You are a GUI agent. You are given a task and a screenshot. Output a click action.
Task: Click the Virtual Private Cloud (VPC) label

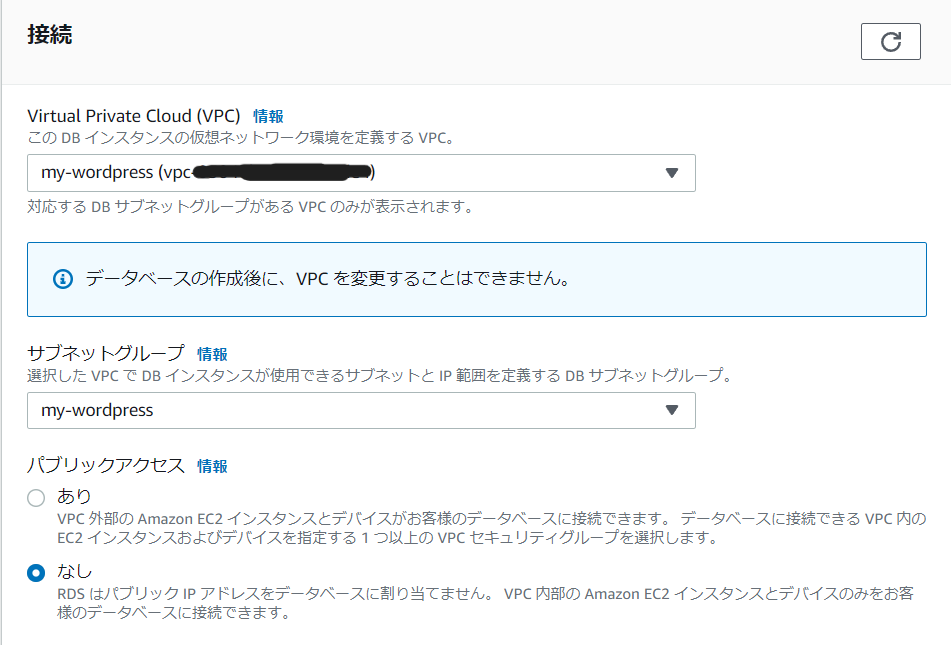pyautogui.click(x=134, y=115)
